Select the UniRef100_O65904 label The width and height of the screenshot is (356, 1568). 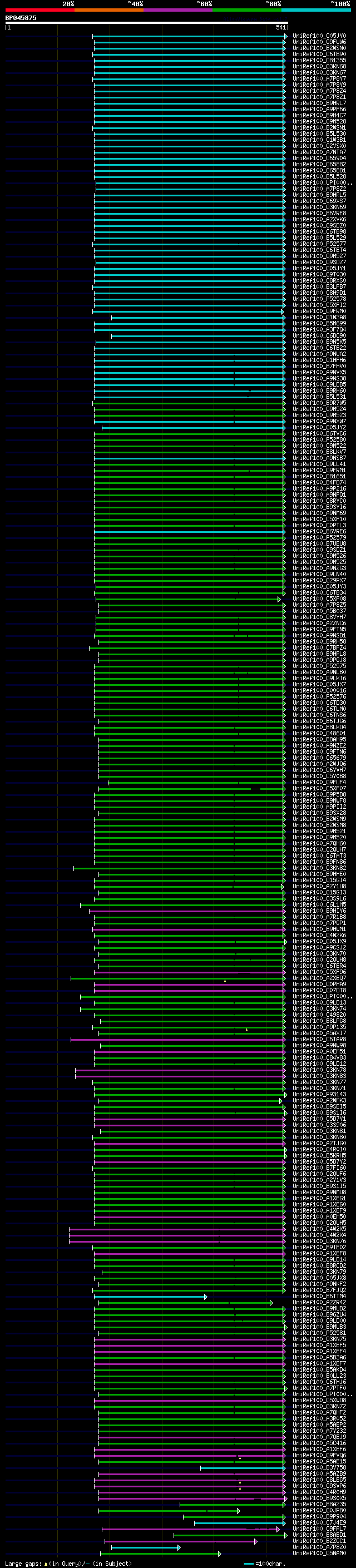(319, 159)
